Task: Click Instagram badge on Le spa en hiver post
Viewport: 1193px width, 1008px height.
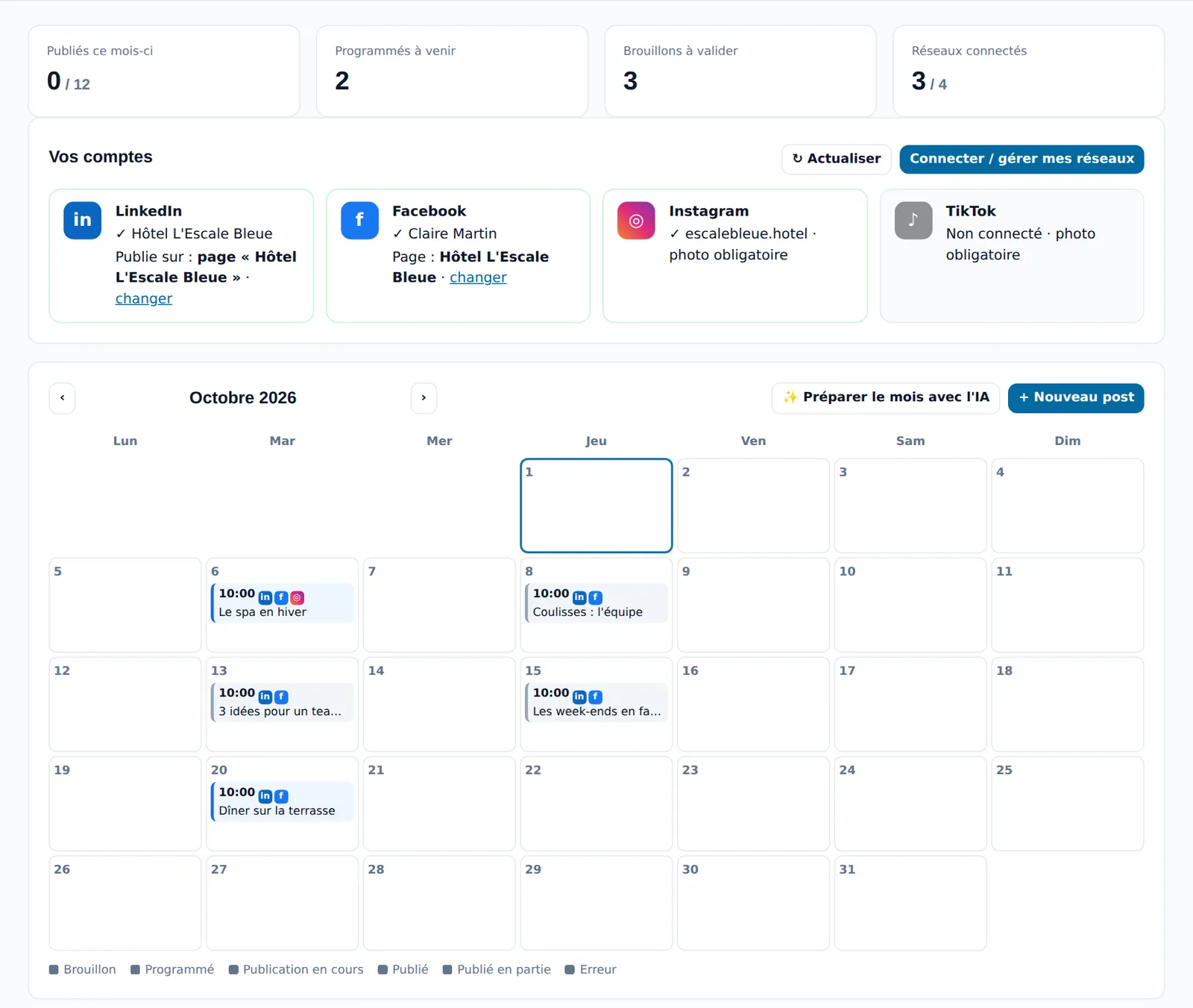Action: (297, 597)
